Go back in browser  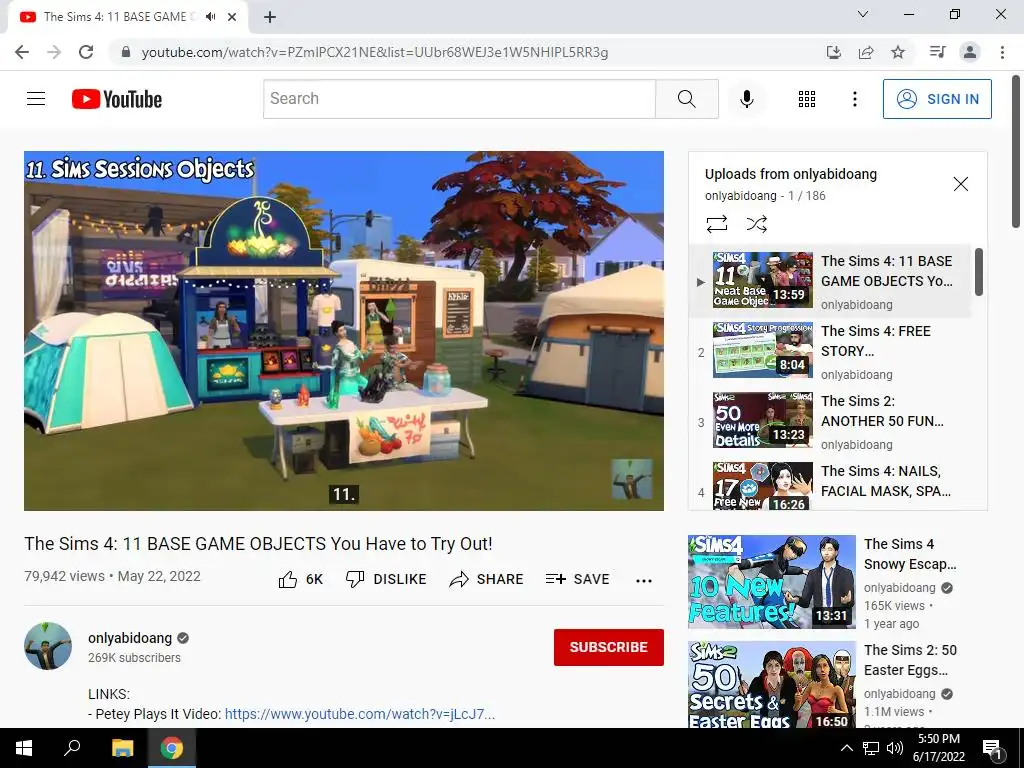click(22, 52)
